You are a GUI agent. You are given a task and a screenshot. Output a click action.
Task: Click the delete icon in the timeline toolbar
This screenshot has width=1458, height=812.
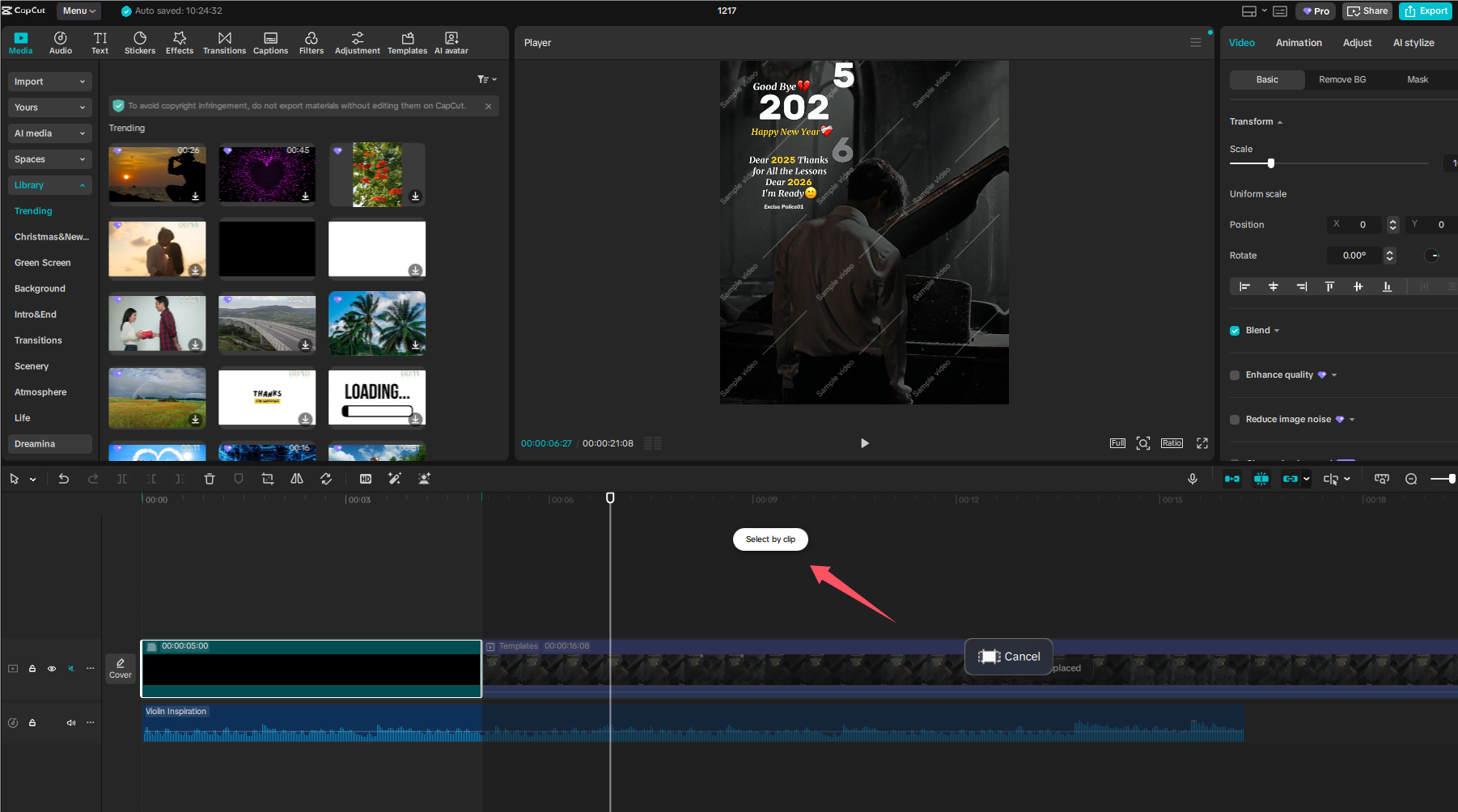pyautogui.click(x=210, y=478)
